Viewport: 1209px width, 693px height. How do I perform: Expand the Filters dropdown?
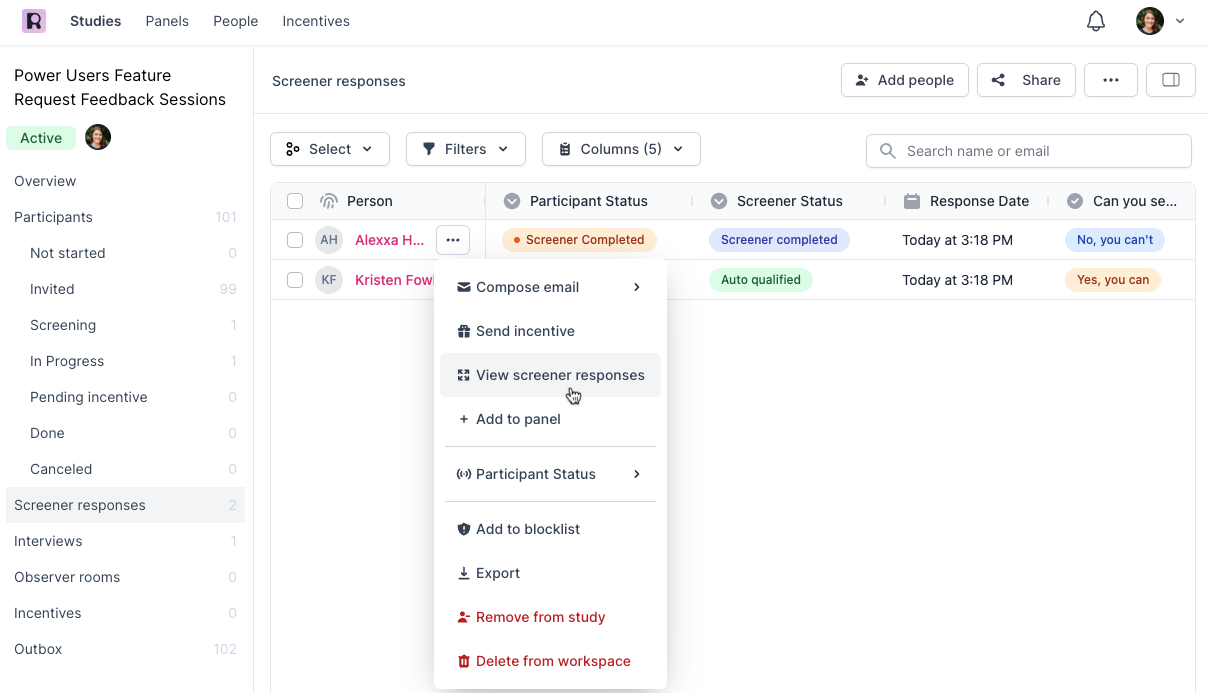point(465,149)
